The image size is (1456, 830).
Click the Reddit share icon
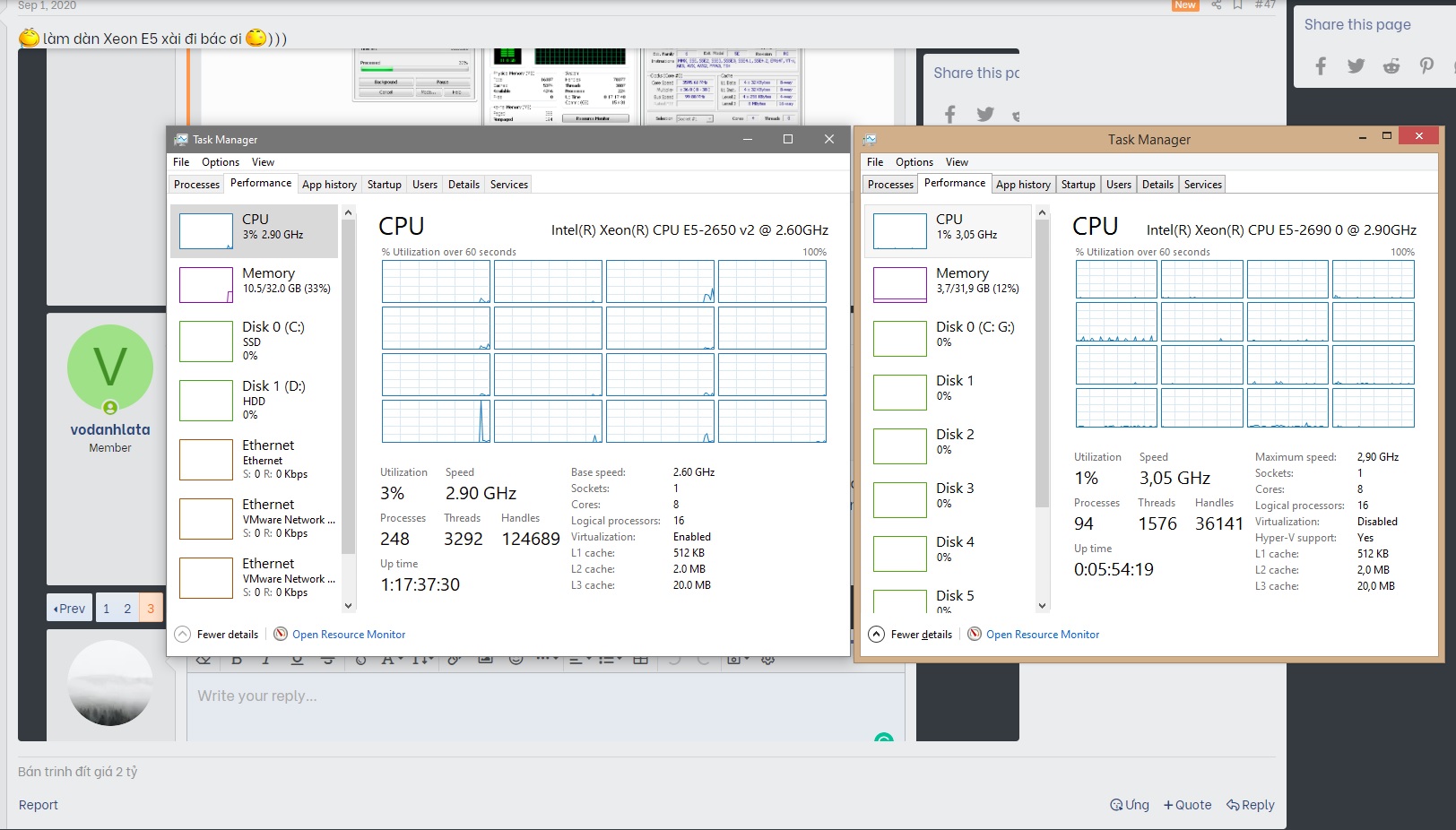point(1391,65)
